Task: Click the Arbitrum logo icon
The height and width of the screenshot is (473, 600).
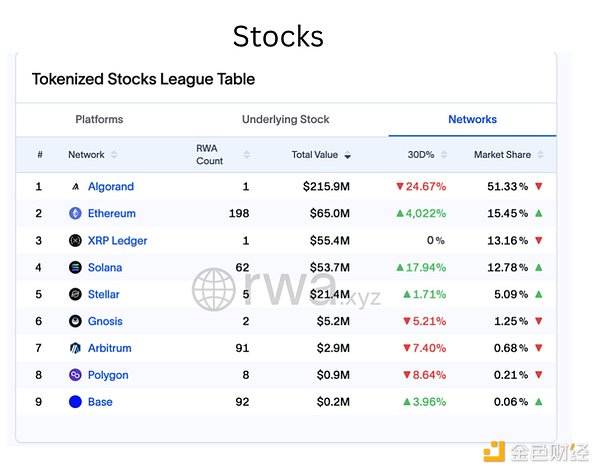Action: (75, 349)
